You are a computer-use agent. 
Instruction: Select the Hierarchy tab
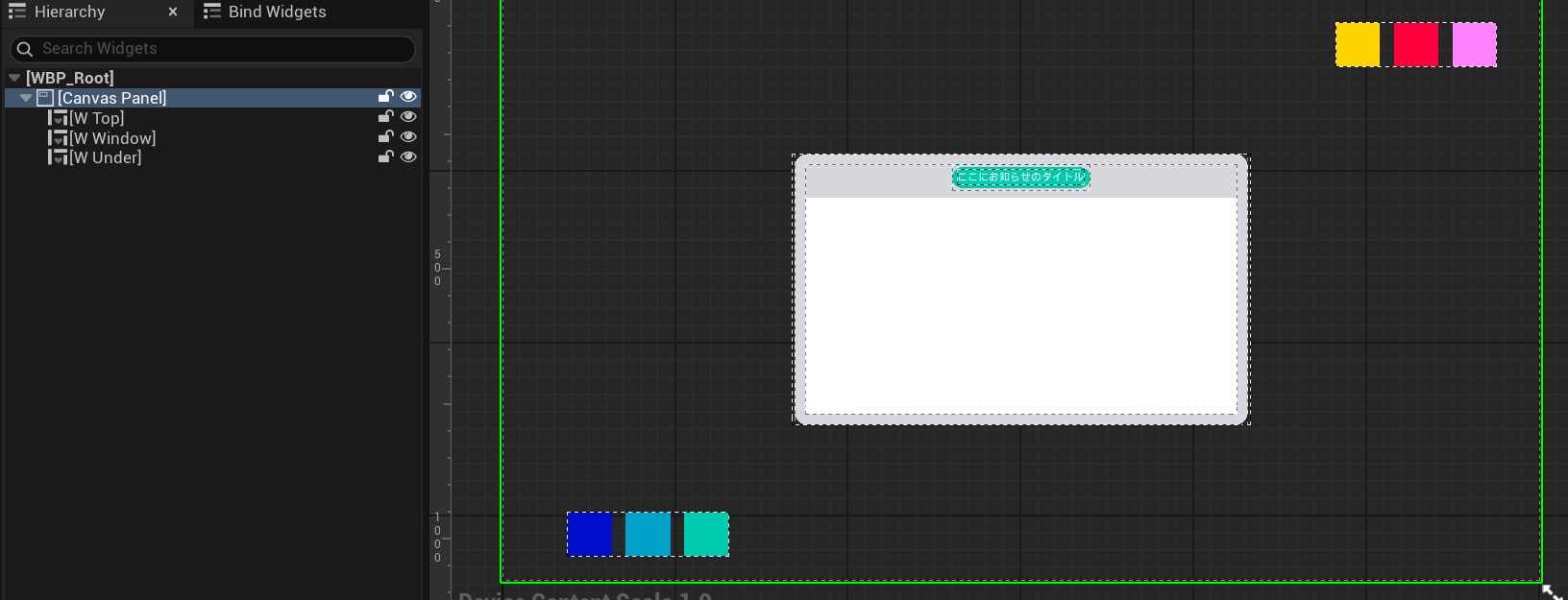pos(69,12)
